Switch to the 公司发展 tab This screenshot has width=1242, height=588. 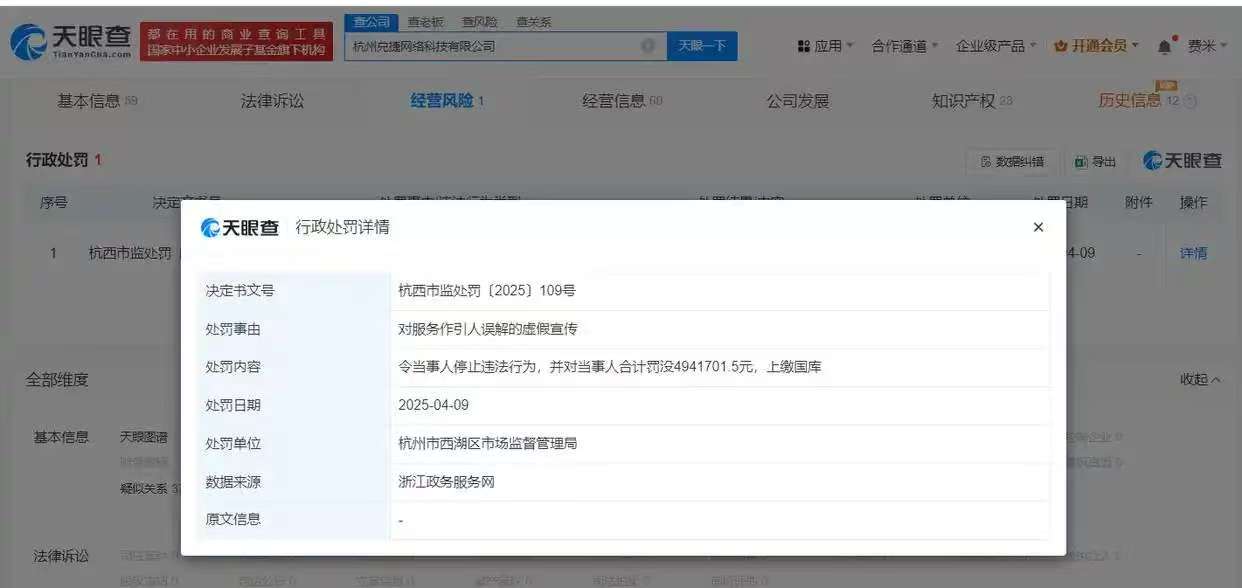797,101
